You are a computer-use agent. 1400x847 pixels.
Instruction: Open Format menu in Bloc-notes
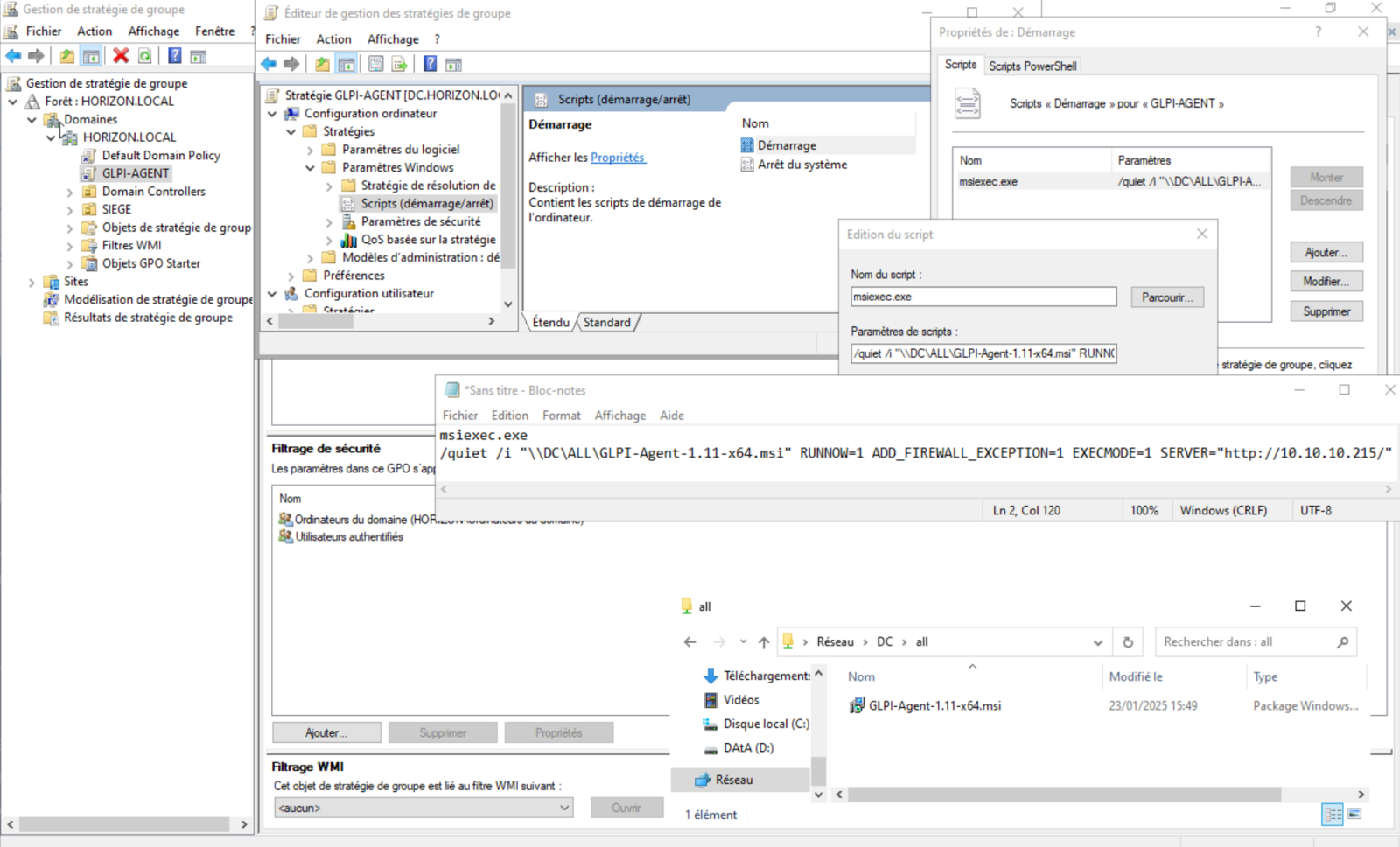pos(561,416)
